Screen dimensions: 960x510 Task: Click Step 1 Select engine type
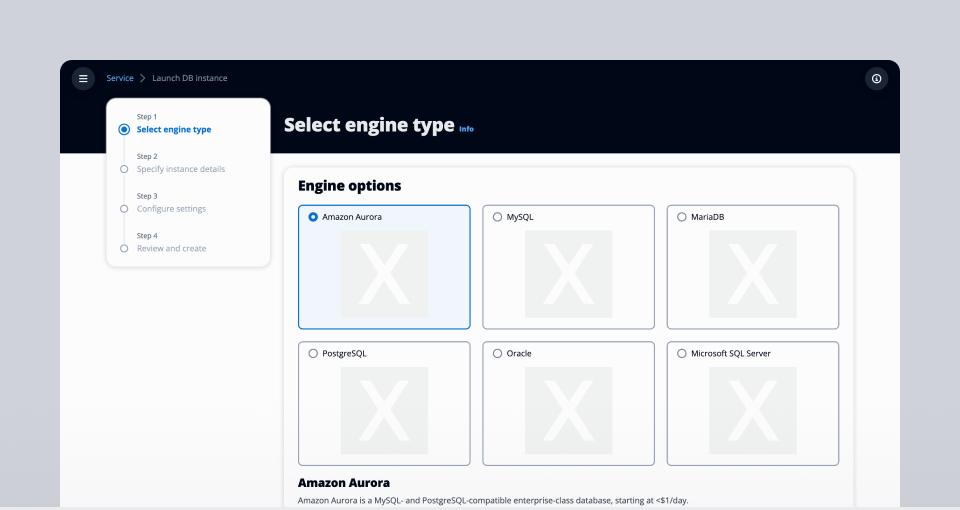click(173, 129)
